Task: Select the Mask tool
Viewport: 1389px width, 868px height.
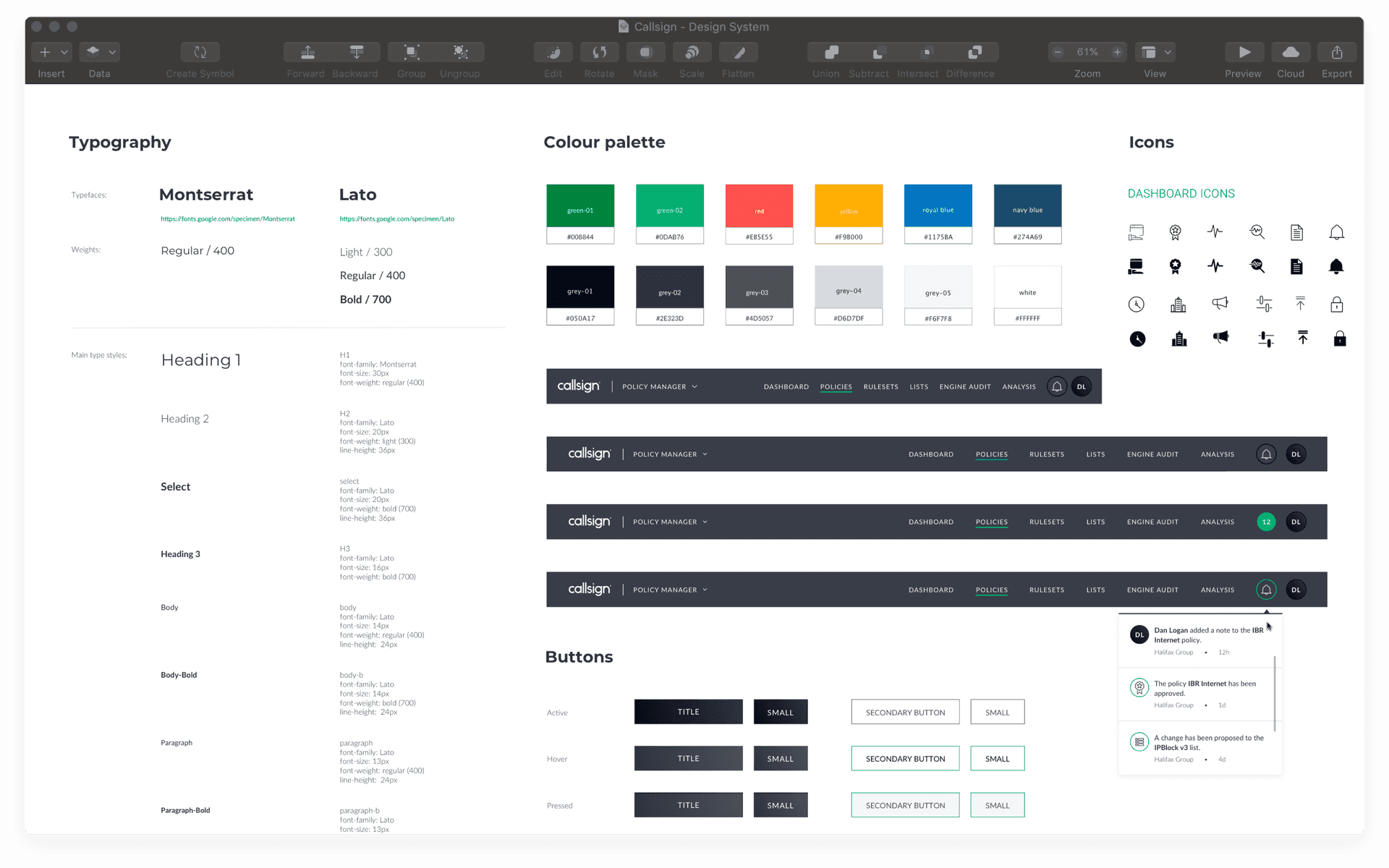Action: pos(645,52)
